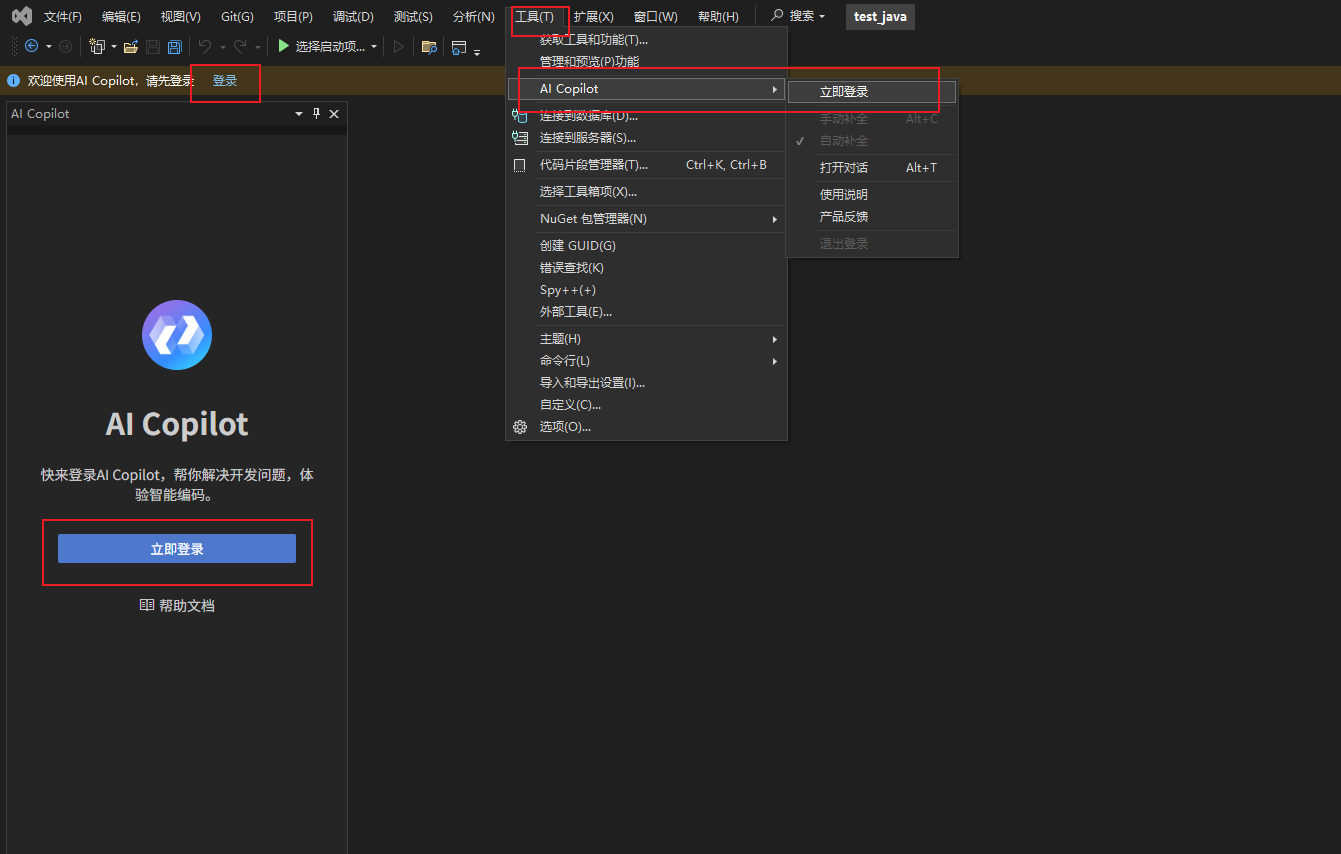This screenshot has height=854, width=1341.
Task: Open the 调试(D) menu
Action: 353,17
